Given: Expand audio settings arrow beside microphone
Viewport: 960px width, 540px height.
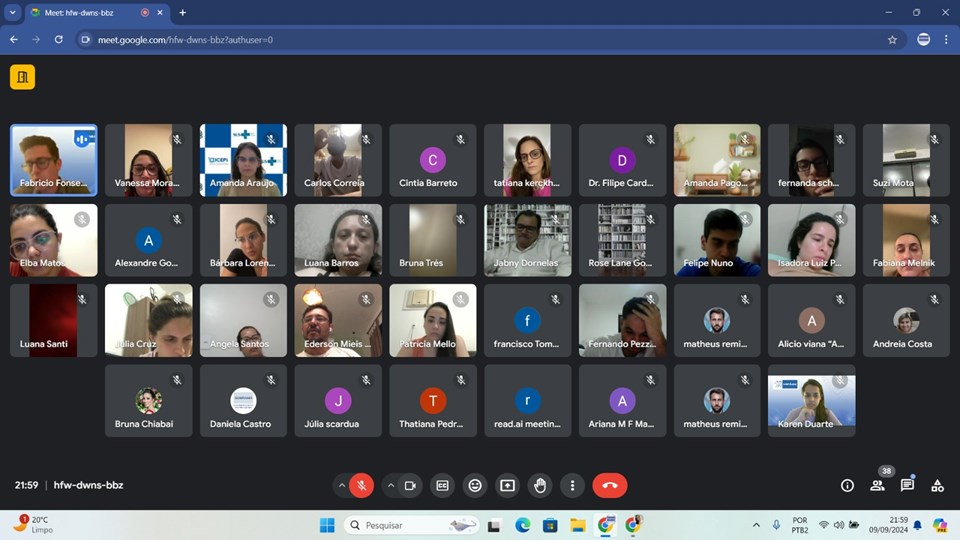Looking at the screenshot, I should coord(342,485).
